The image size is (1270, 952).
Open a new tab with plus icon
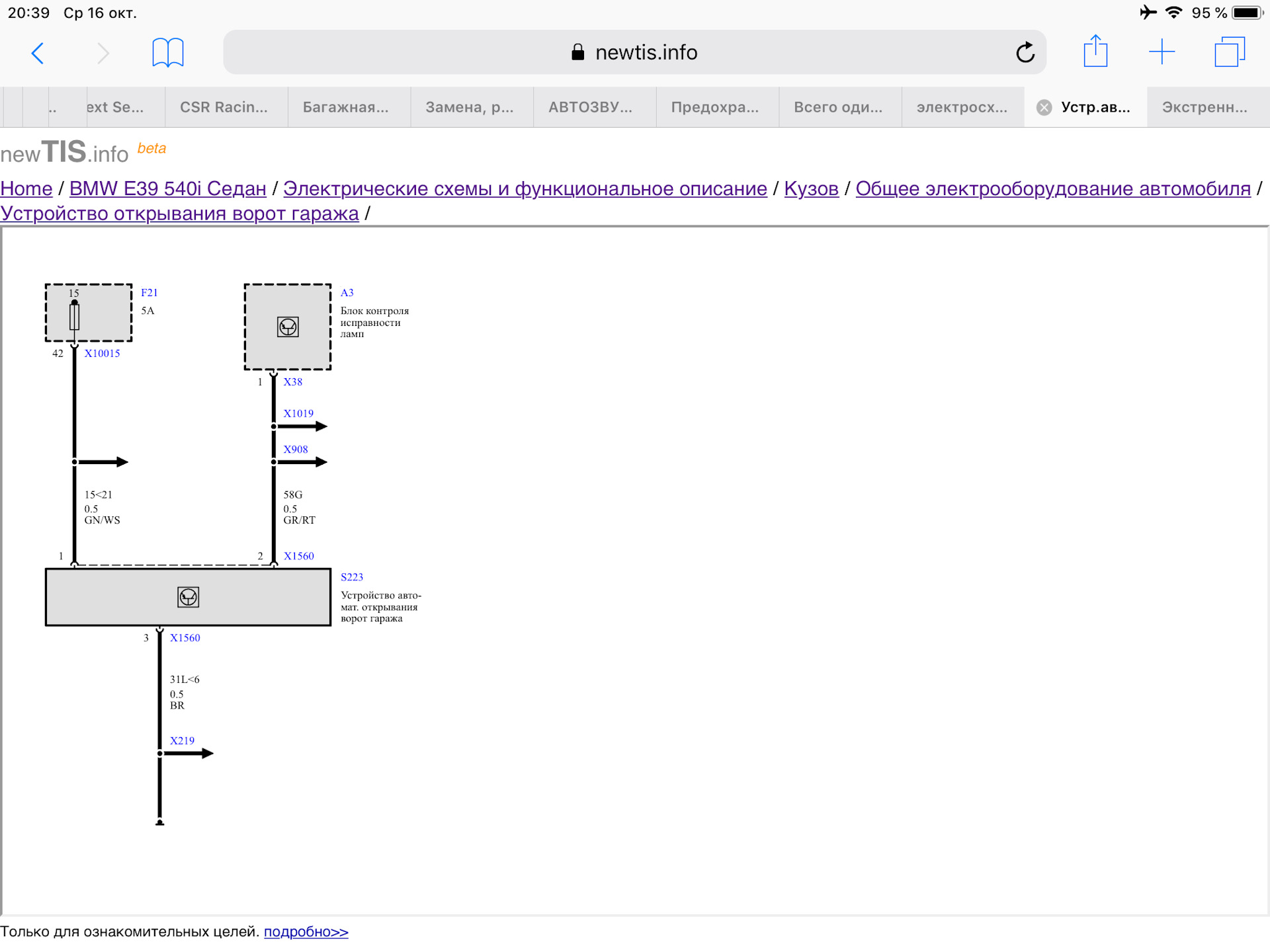point(1162,52)
